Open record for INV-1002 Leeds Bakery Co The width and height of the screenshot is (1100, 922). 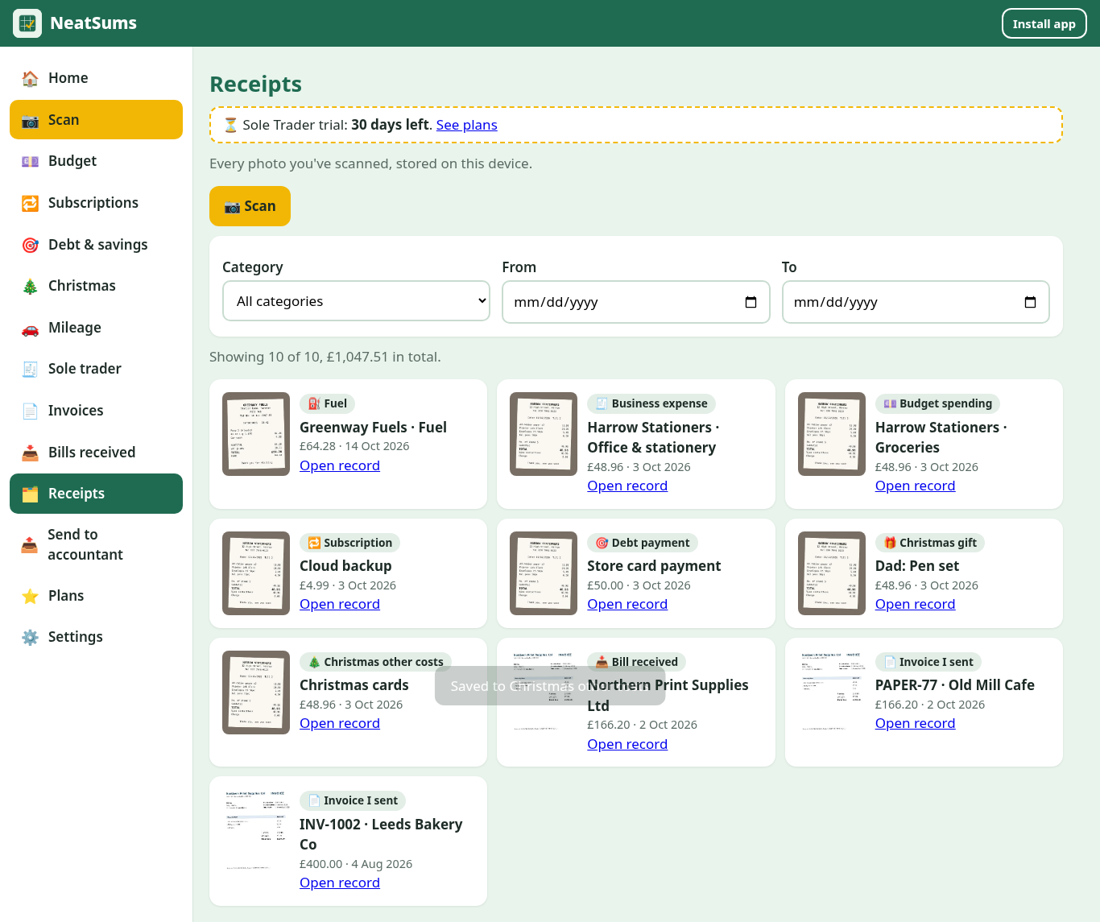340,883
